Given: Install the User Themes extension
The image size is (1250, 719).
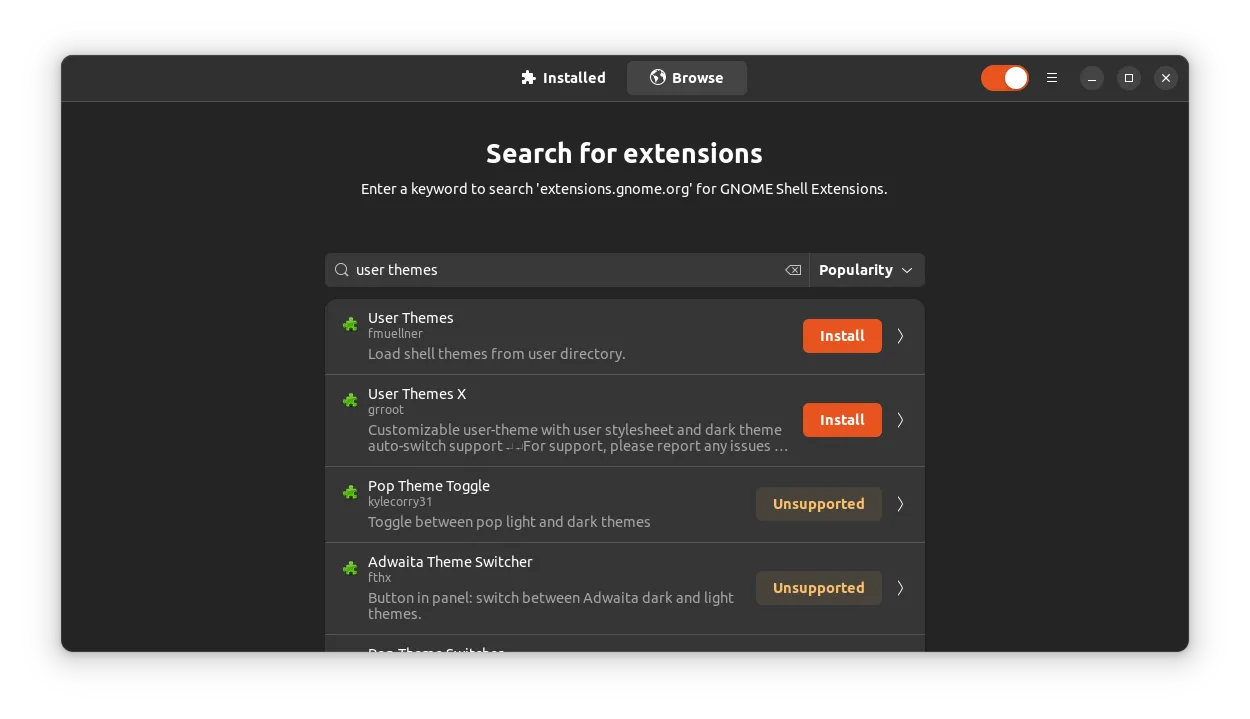Looking at the screenshot, I should (x=842, y=336).
